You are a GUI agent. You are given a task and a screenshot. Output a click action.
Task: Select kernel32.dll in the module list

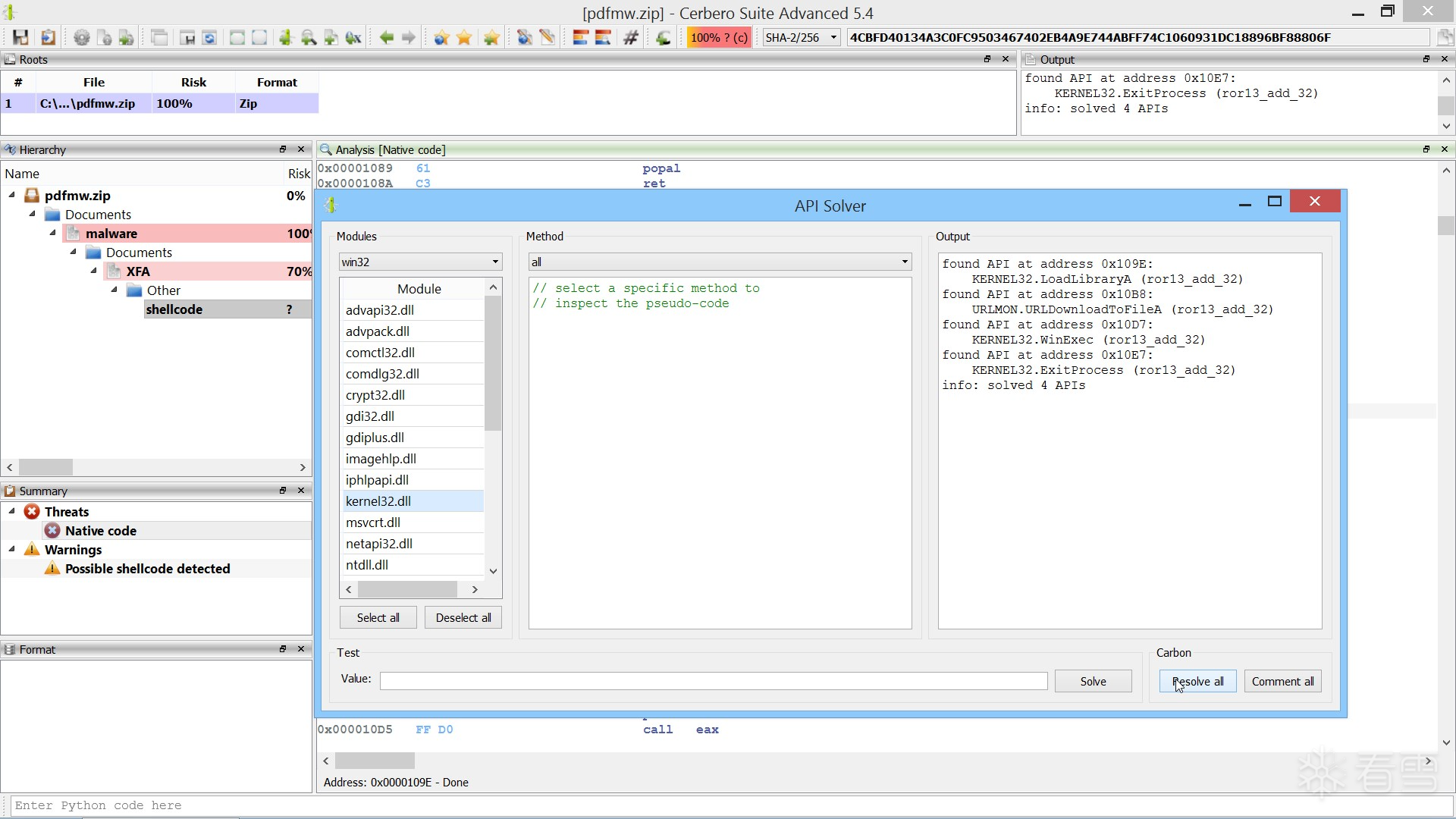(x=378, y=501)
